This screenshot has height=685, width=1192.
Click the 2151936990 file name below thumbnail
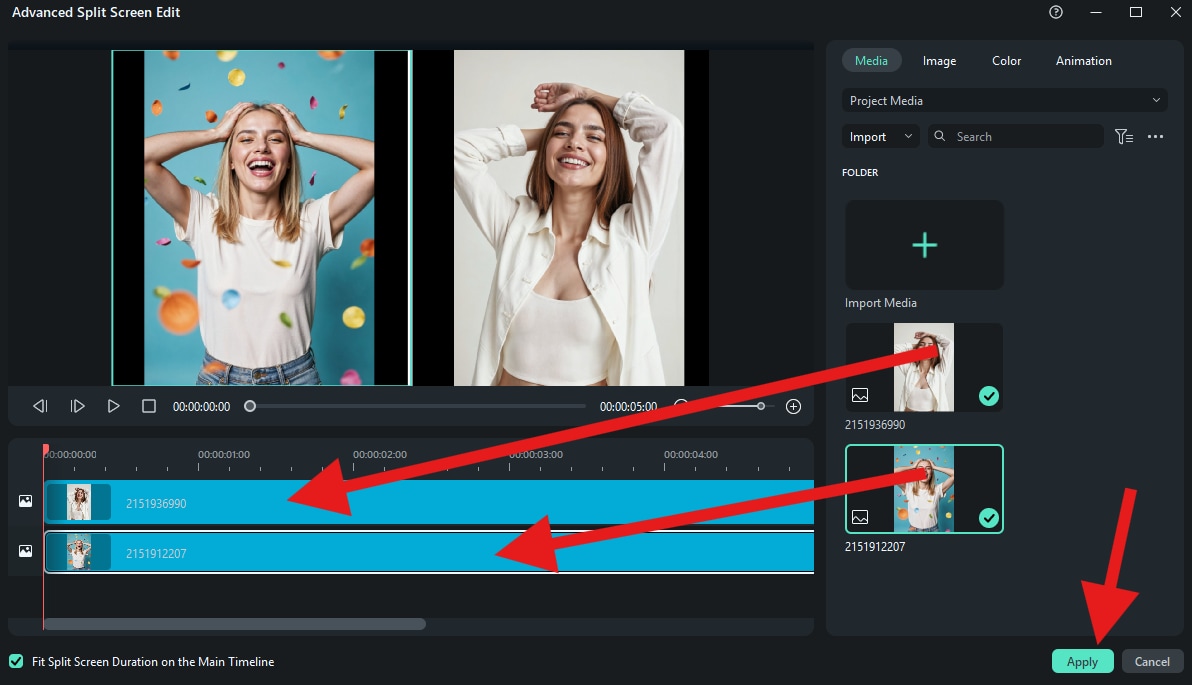(x=874, y=424)
